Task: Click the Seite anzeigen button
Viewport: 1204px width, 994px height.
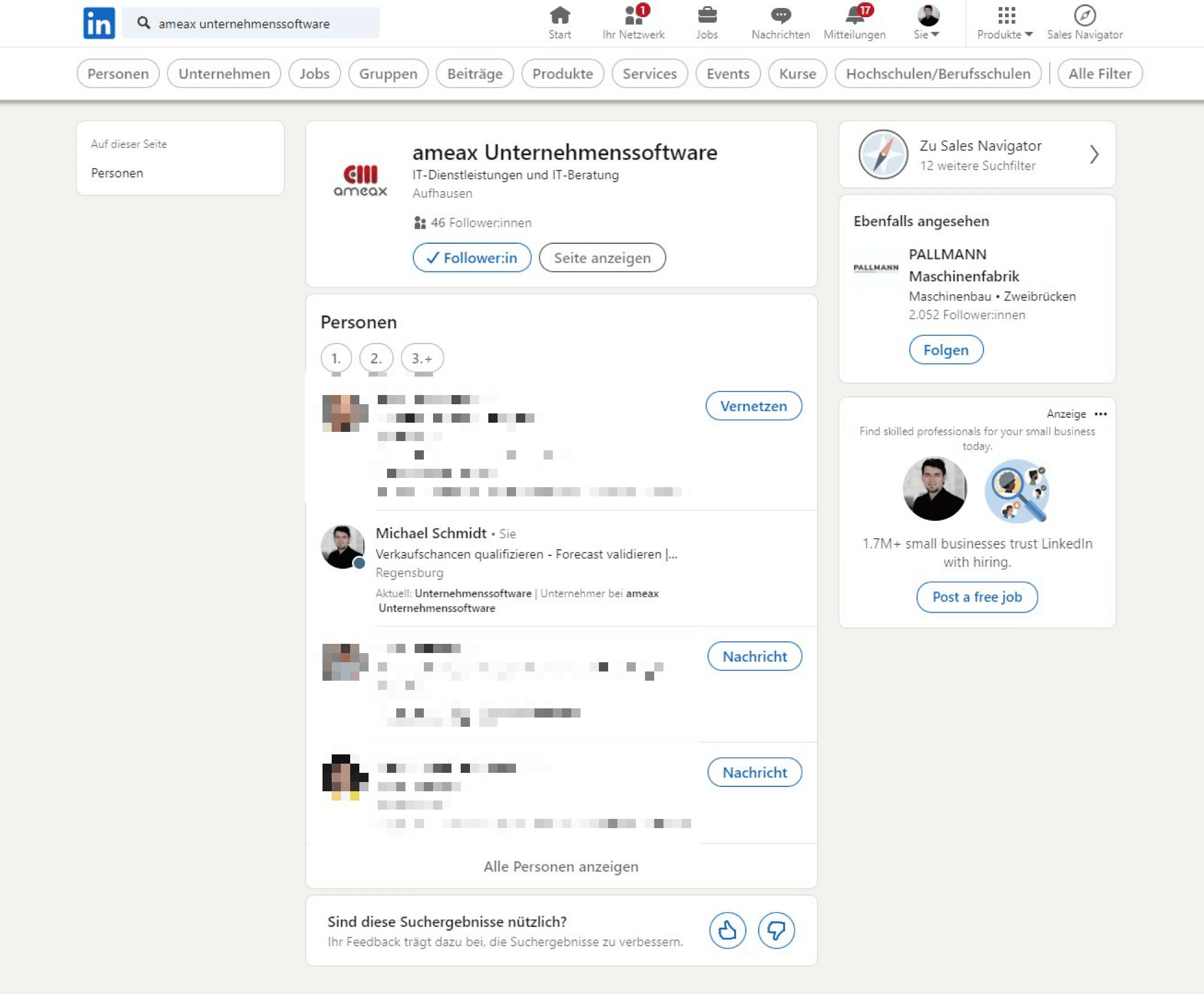Action: click(x=602, y=257)
